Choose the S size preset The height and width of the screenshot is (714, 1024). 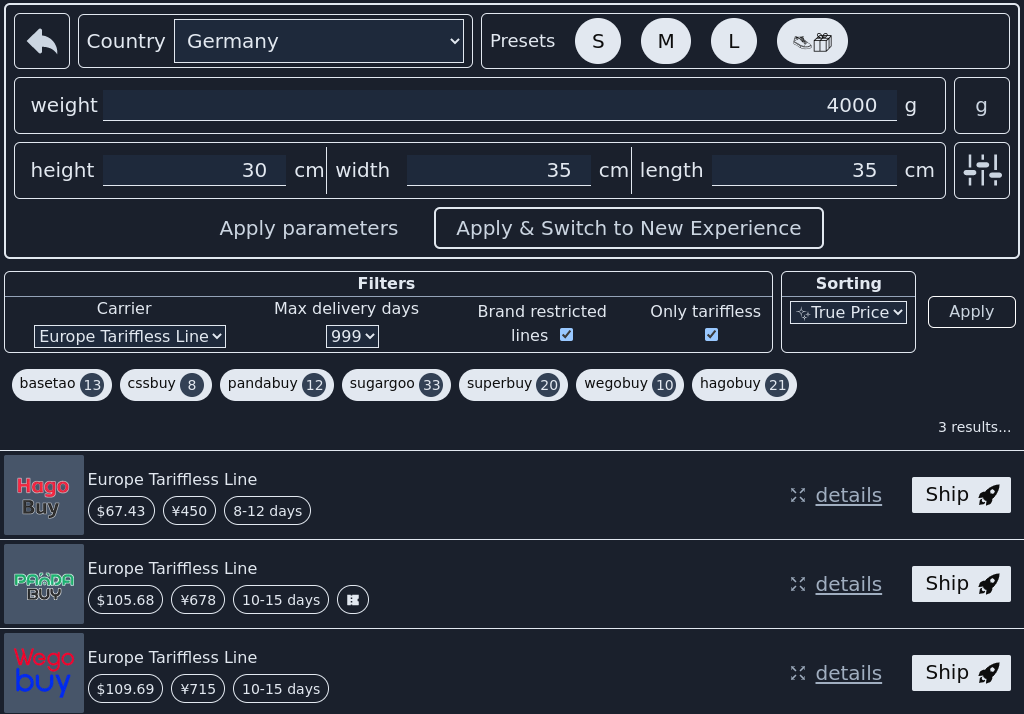pos(598,41)
